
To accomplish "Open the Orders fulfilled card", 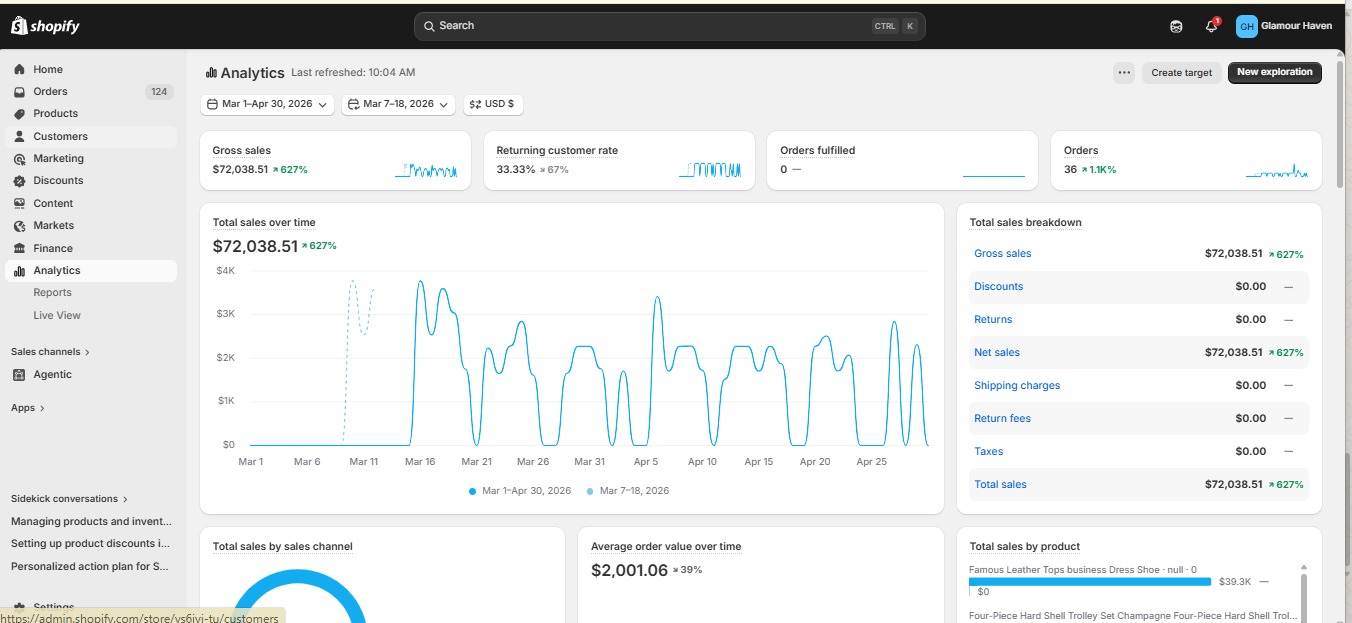I will click(902, 160).
